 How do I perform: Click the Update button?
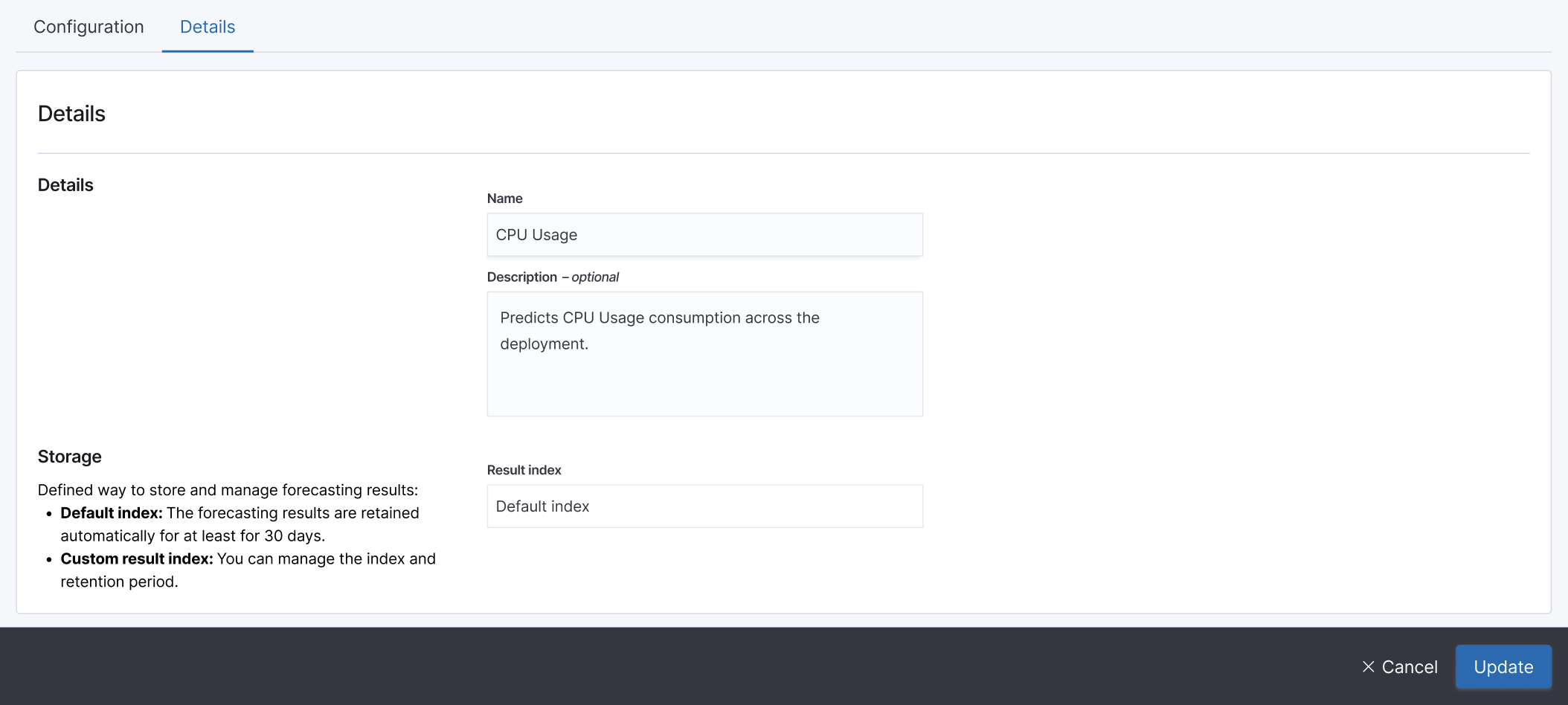[x=1503, y=666]
